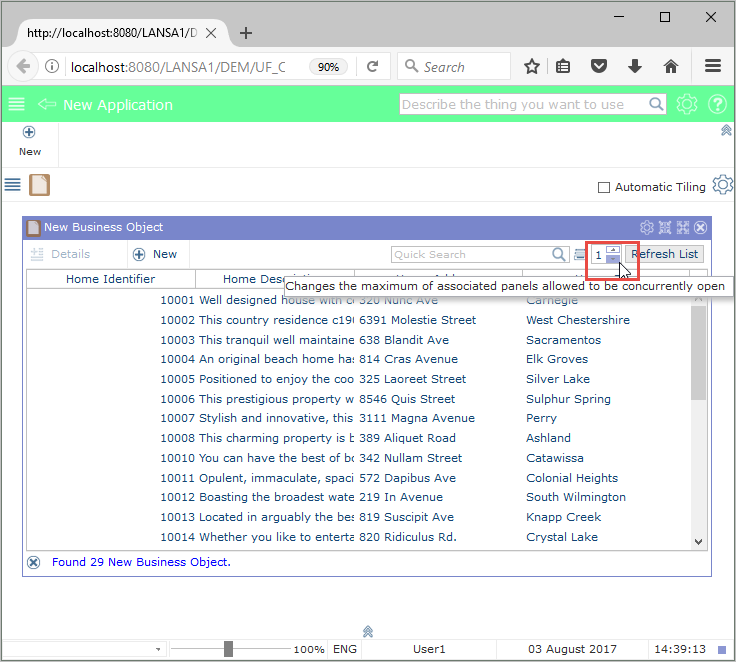The image size is (736, 662).
Task: Open tiling settings gear next to Automatic Tiling
Action: click(x=722, y=185)
